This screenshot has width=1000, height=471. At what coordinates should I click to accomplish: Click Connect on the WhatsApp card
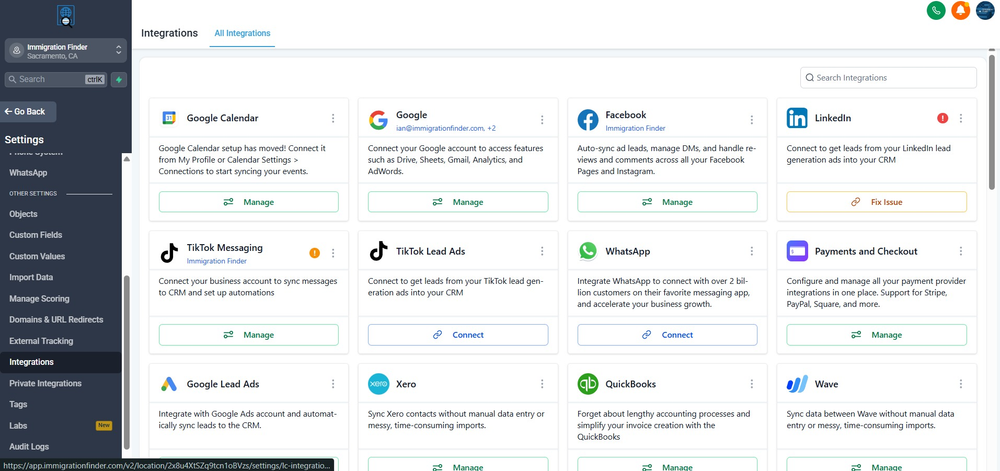click(667, 335)
